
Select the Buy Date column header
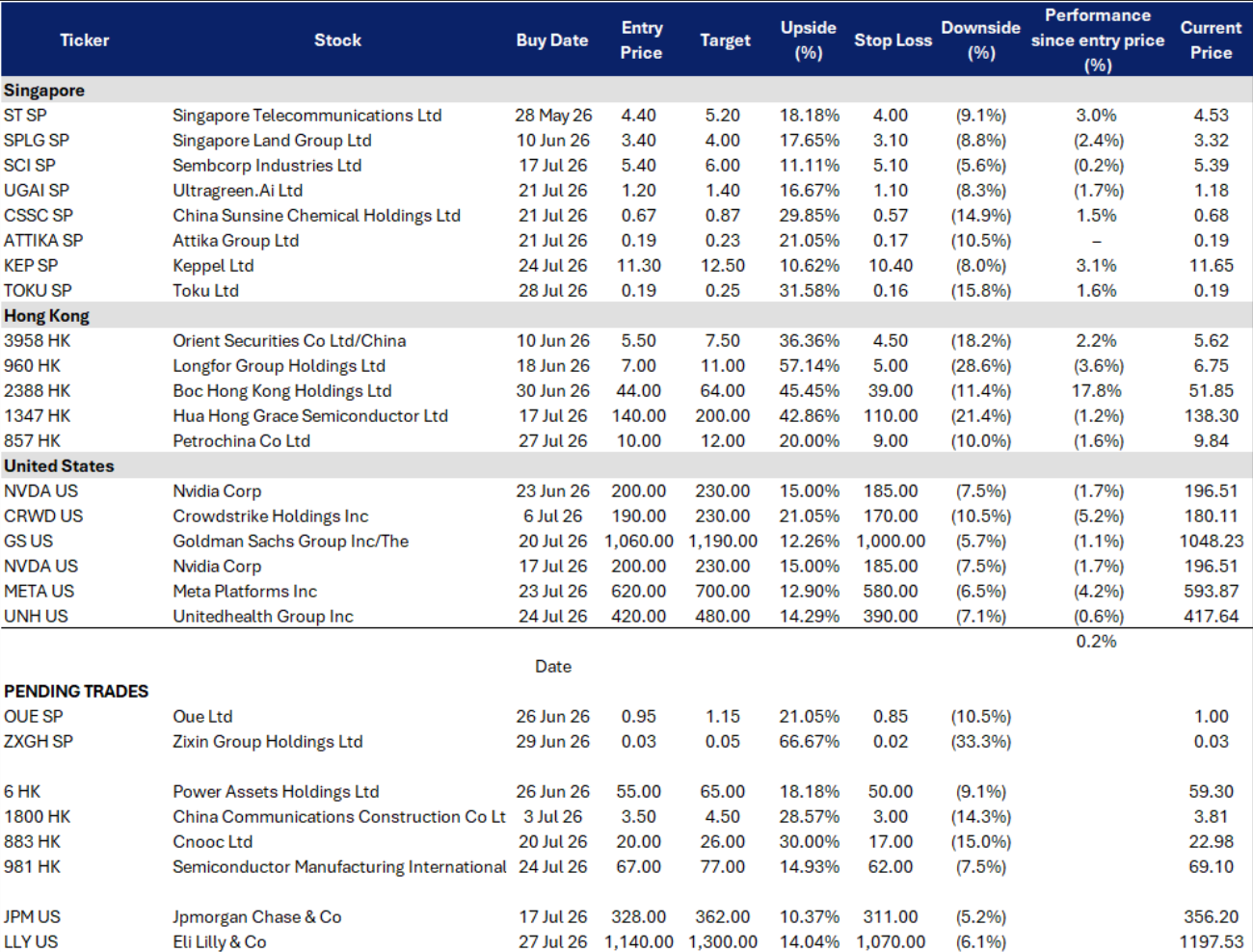point(552,40)
